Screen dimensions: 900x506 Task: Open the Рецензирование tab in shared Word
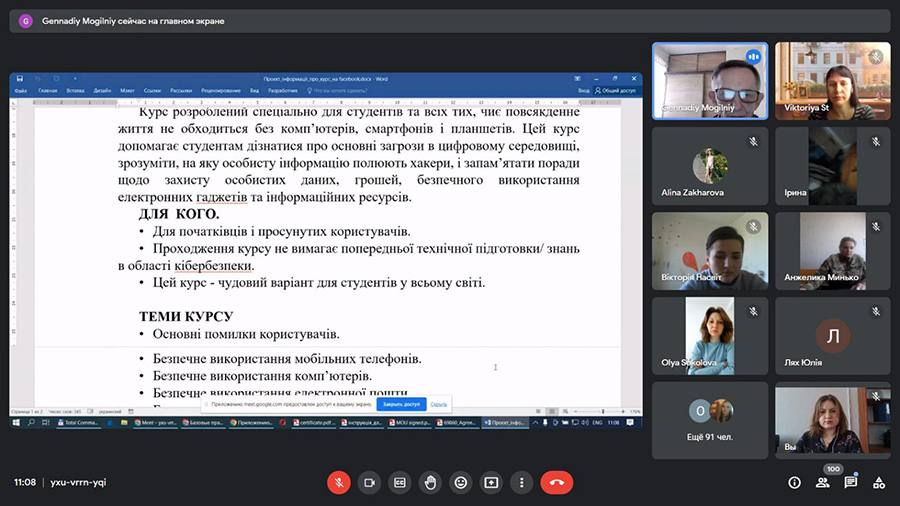pos(221,91)
